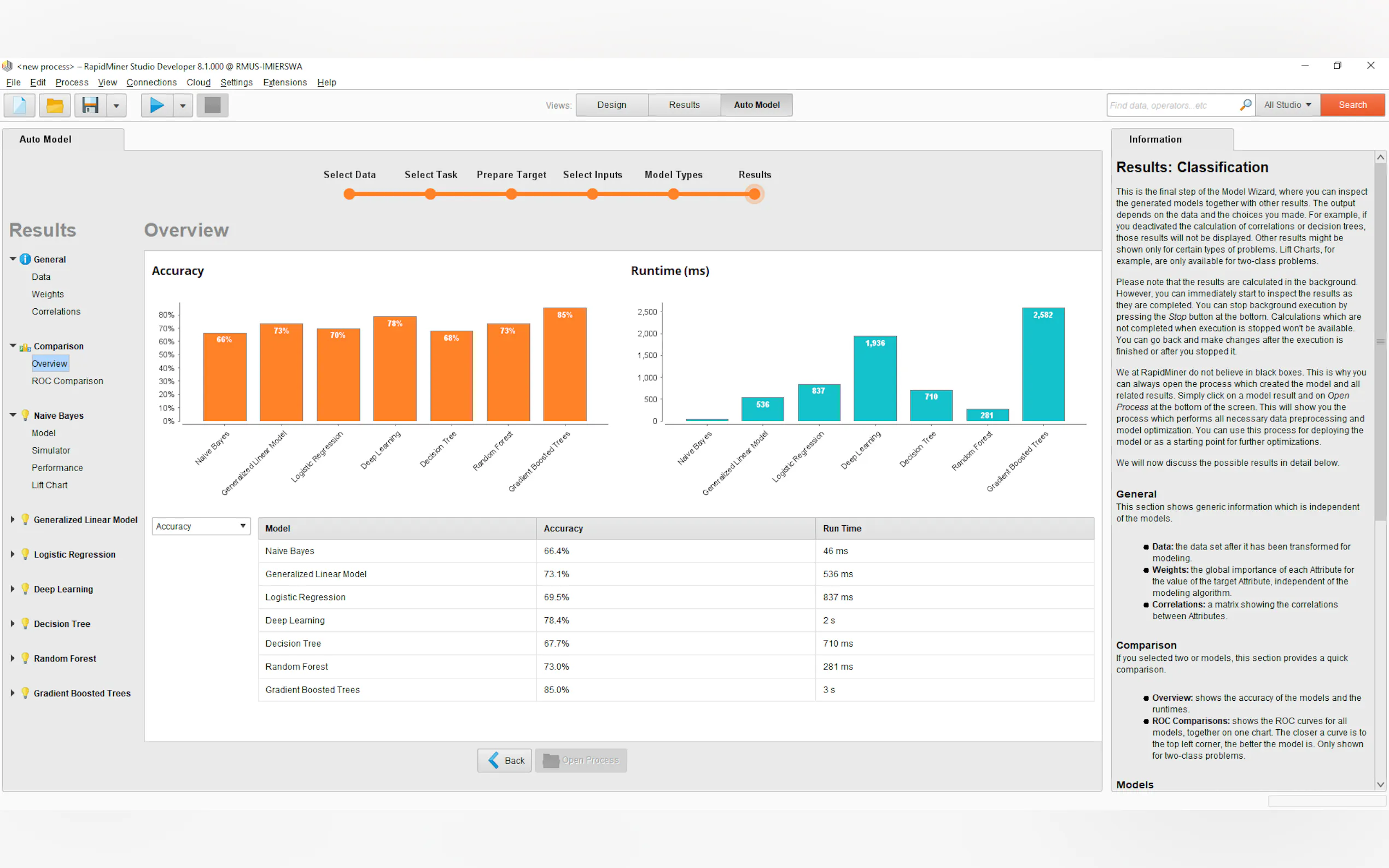Open the run options dropdown arrow
This screenshot has width=1389, height=868.
point(183,105)
